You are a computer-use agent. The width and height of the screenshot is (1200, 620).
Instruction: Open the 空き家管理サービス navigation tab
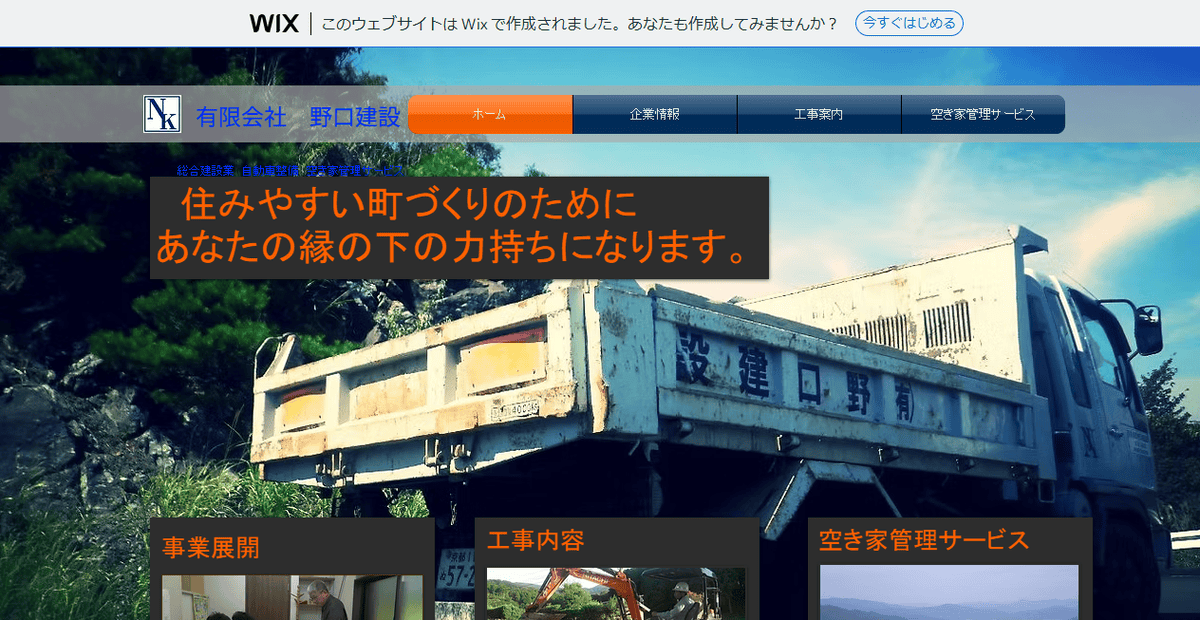983,115
